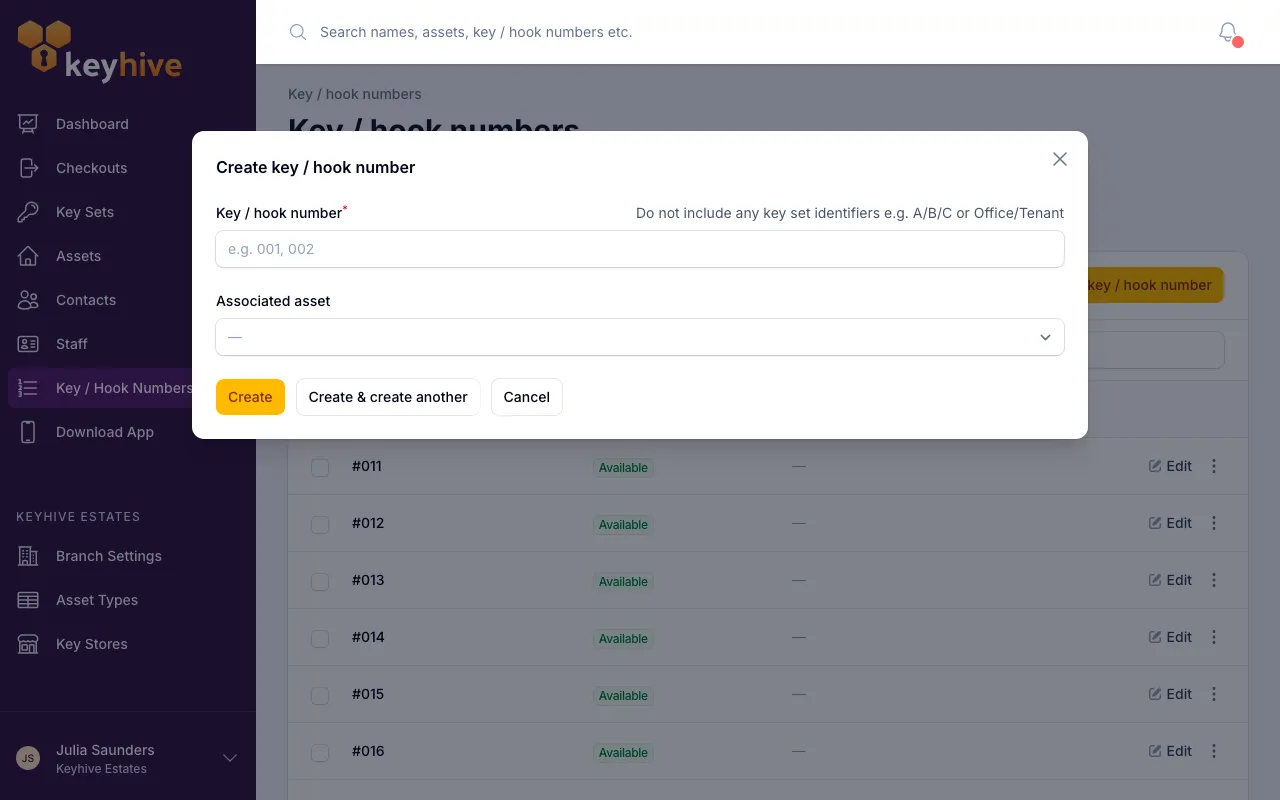Click the Key / Hook Numbers list icon
Viewport: 1280px width, 800px height.
(x=28, y=388)
